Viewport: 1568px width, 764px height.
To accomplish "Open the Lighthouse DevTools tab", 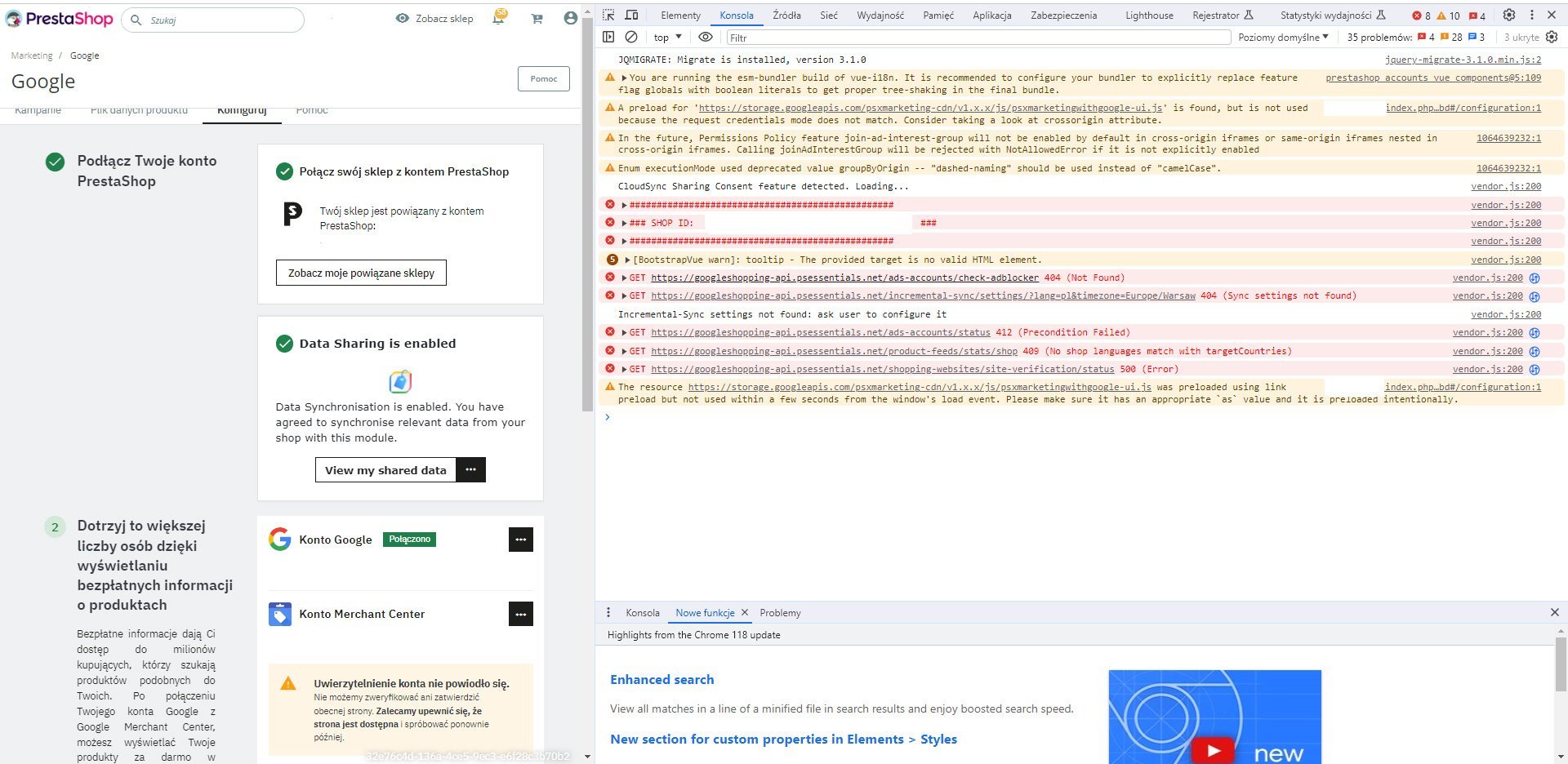I will tap(1149, 15).
